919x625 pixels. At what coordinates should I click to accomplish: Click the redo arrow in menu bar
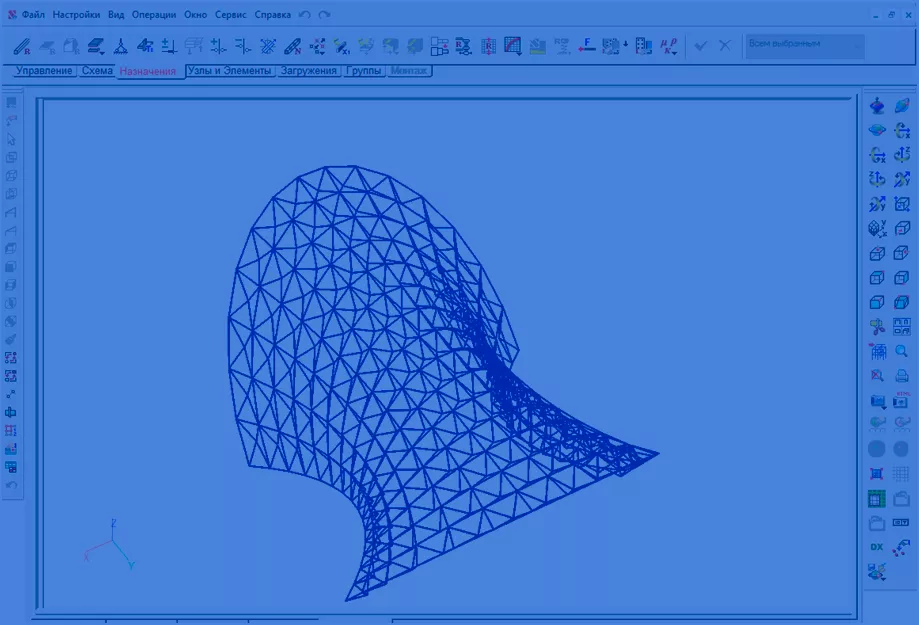click(324, 15)
